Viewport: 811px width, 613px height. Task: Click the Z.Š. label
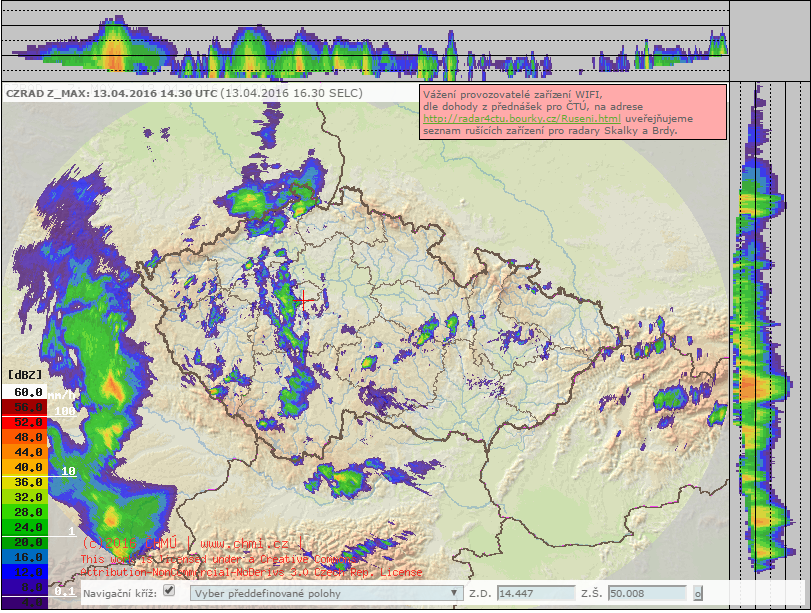click(x=592, y=593)
